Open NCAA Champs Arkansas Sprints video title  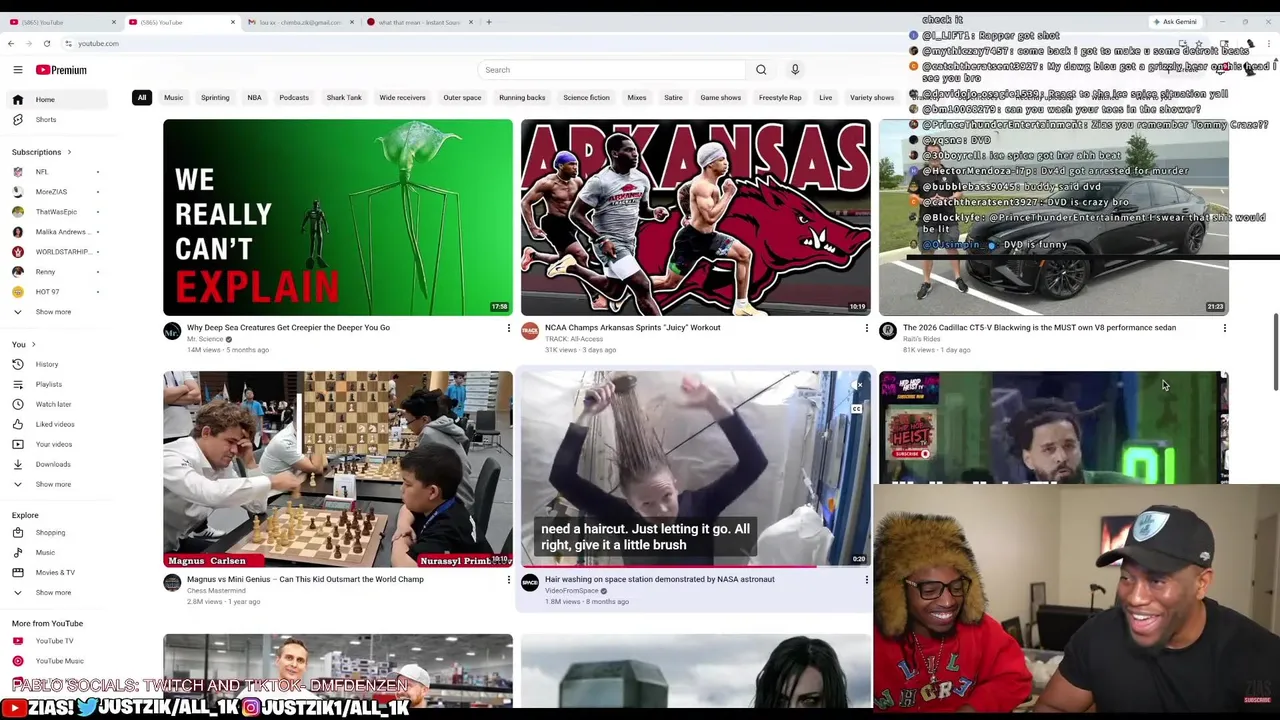coord(632,328)
